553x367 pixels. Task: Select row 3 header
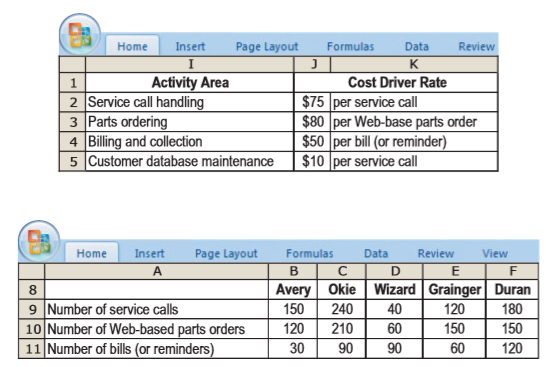[x=73, y=122]
